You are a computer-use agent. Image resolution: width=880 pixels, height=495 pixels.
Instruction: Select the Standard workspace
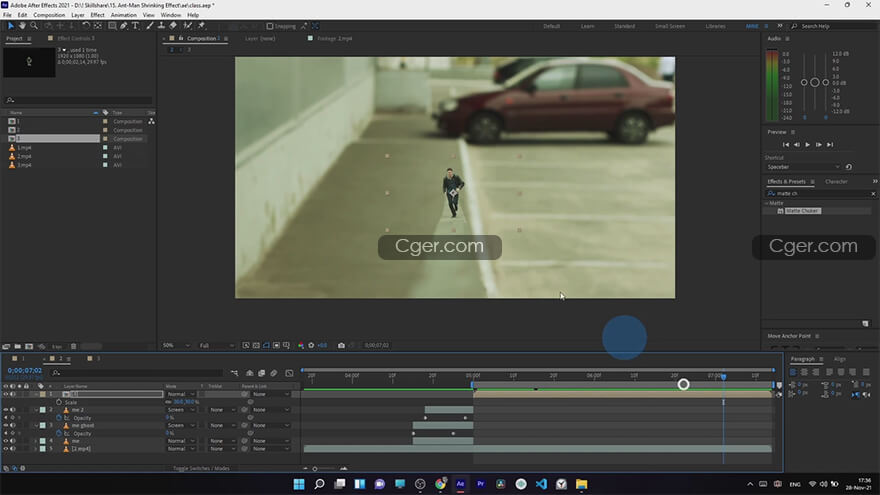tap(624, 26)
